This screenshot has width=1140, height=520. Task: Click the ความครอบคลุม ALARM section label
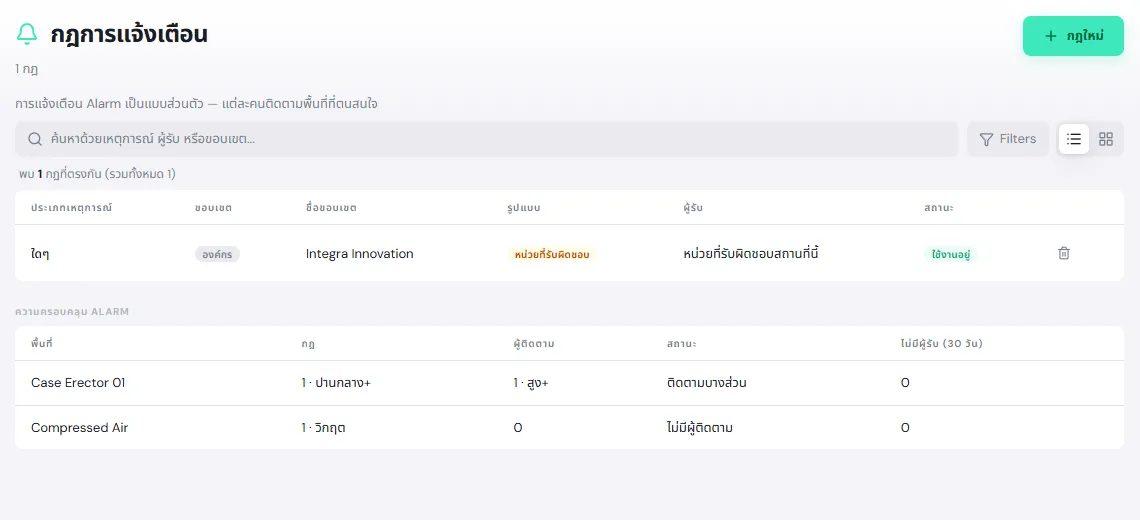[72, 311]
